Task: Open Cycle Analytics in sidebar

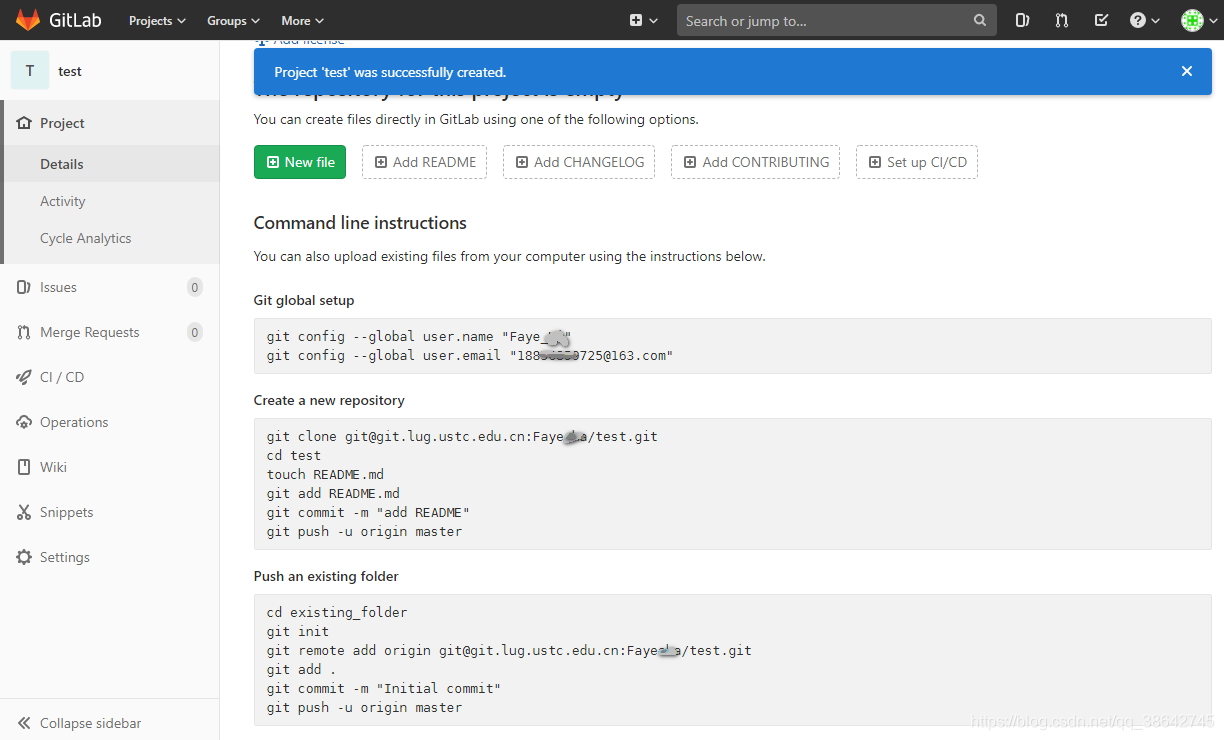Action: point(110,238)
